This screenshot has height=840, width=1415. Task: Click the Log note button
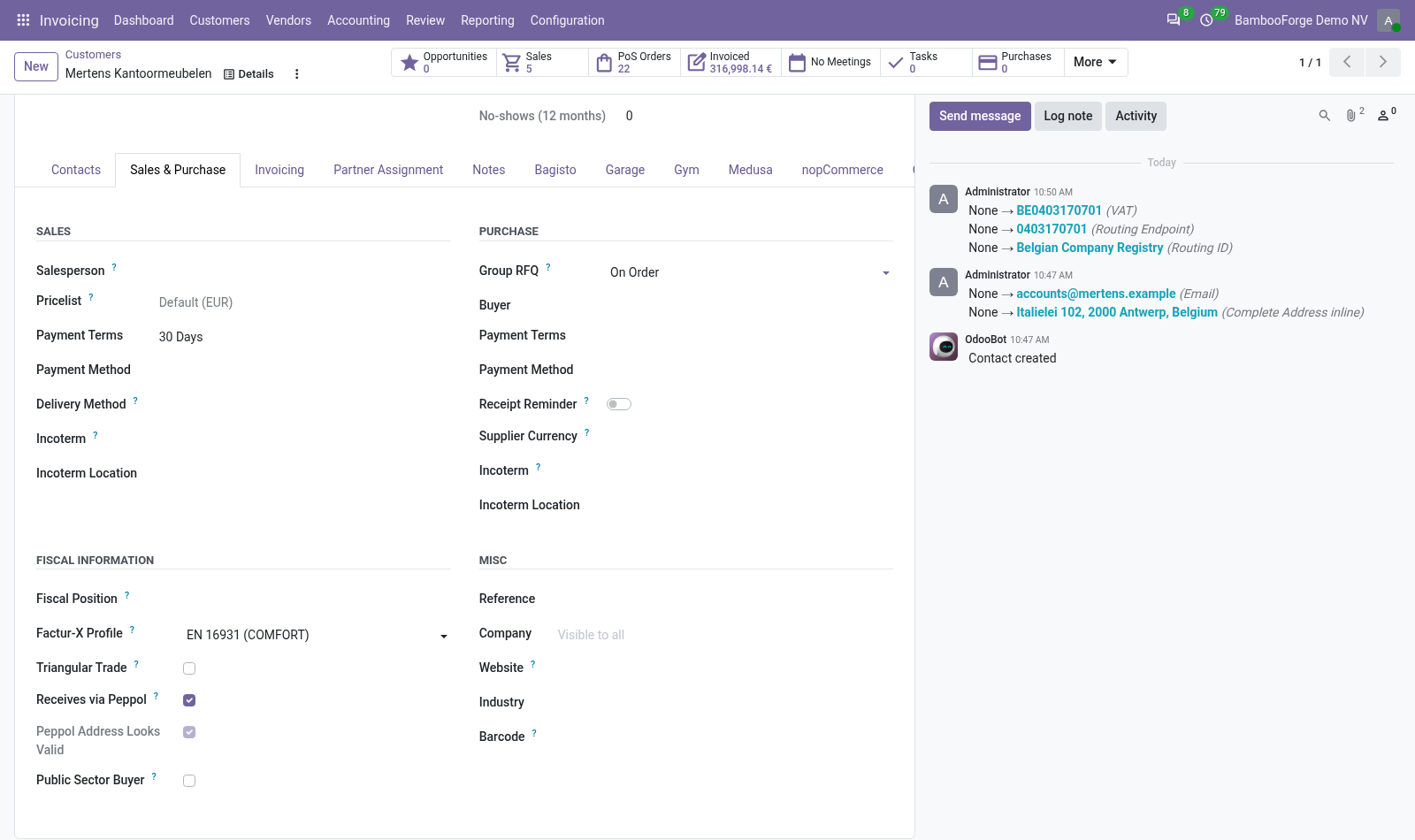pos(1068,116)
